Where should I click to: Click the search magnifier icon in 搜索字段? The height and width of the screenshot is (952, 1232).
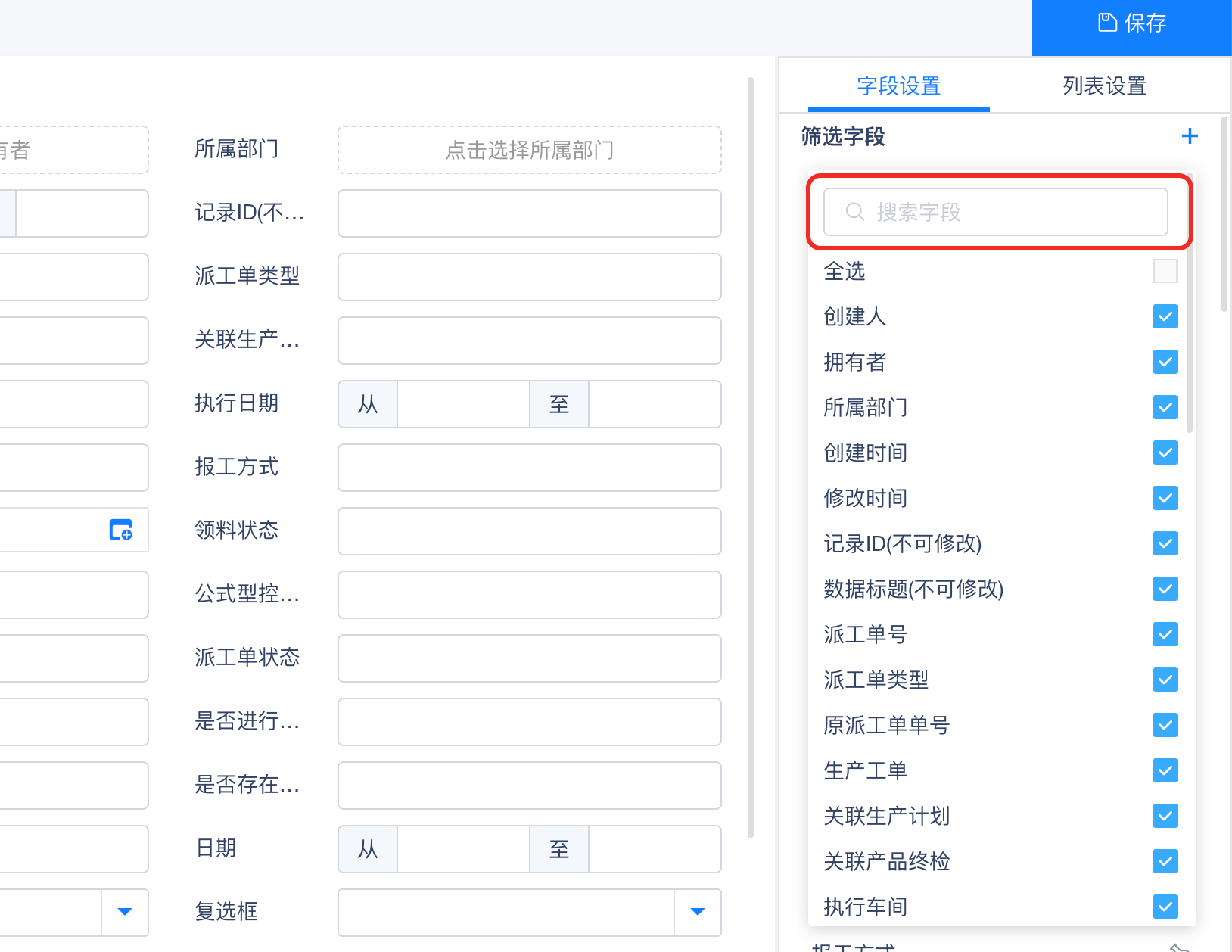[855, 212]
